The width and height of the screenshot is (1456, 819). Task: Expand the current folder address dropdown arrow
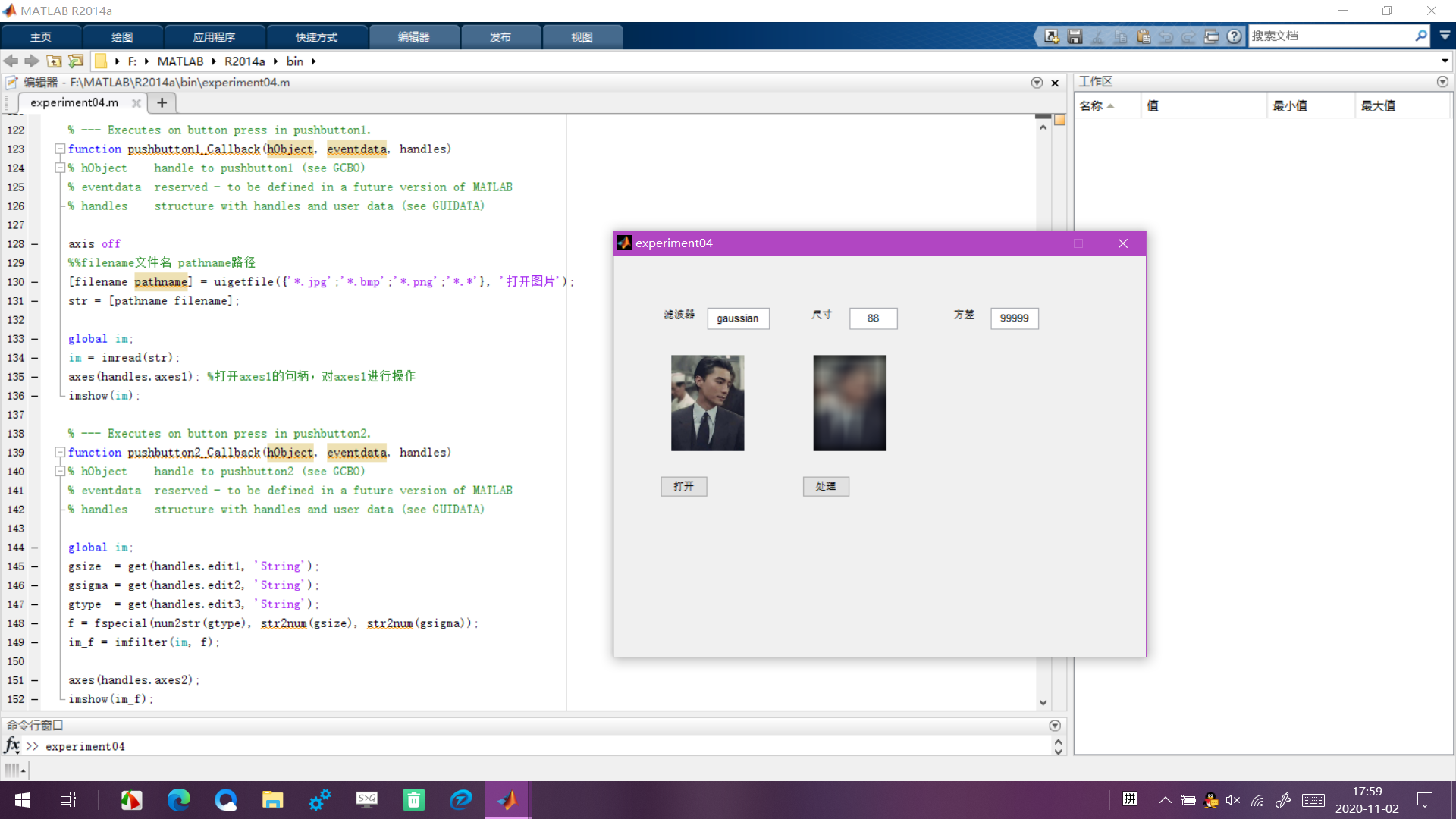(x=1444, y=61)
